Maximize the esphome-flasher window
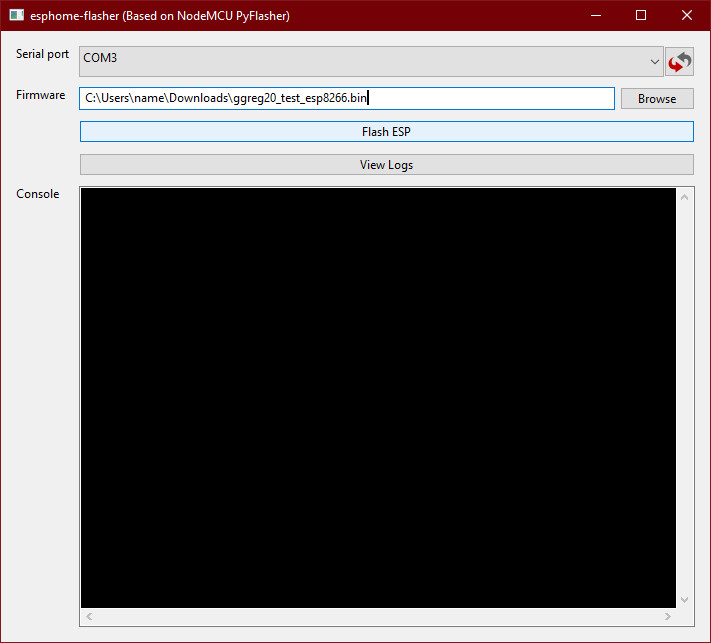711x643 pixels. tap(641, 15)
